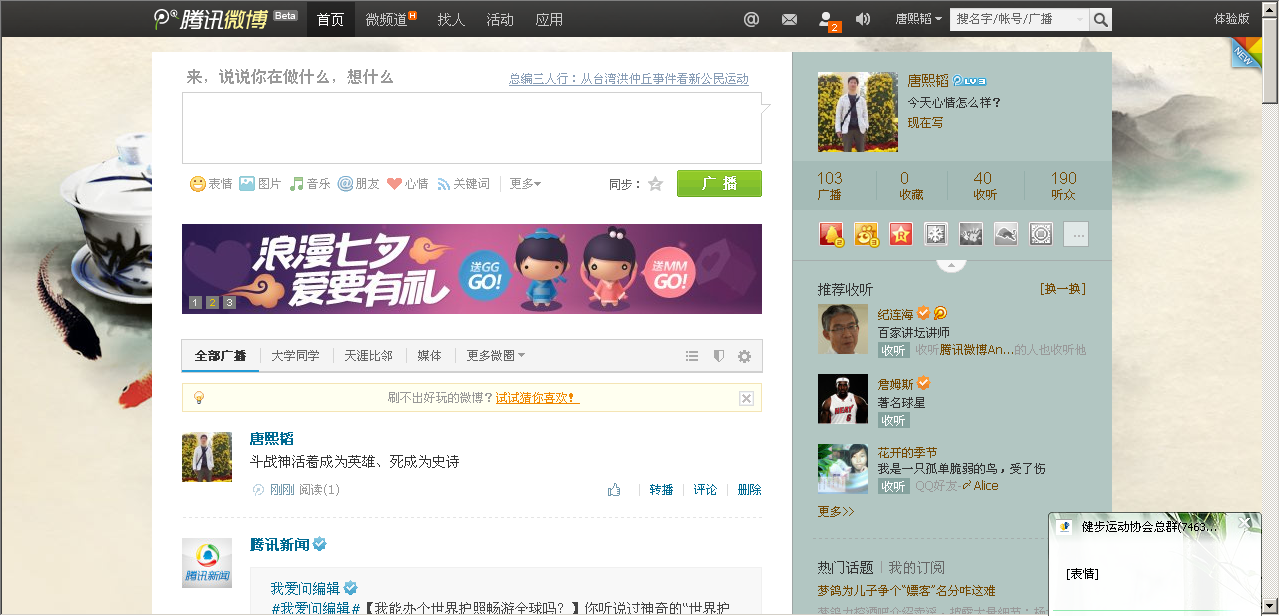Switch banner to slide 2

(212, 302)
